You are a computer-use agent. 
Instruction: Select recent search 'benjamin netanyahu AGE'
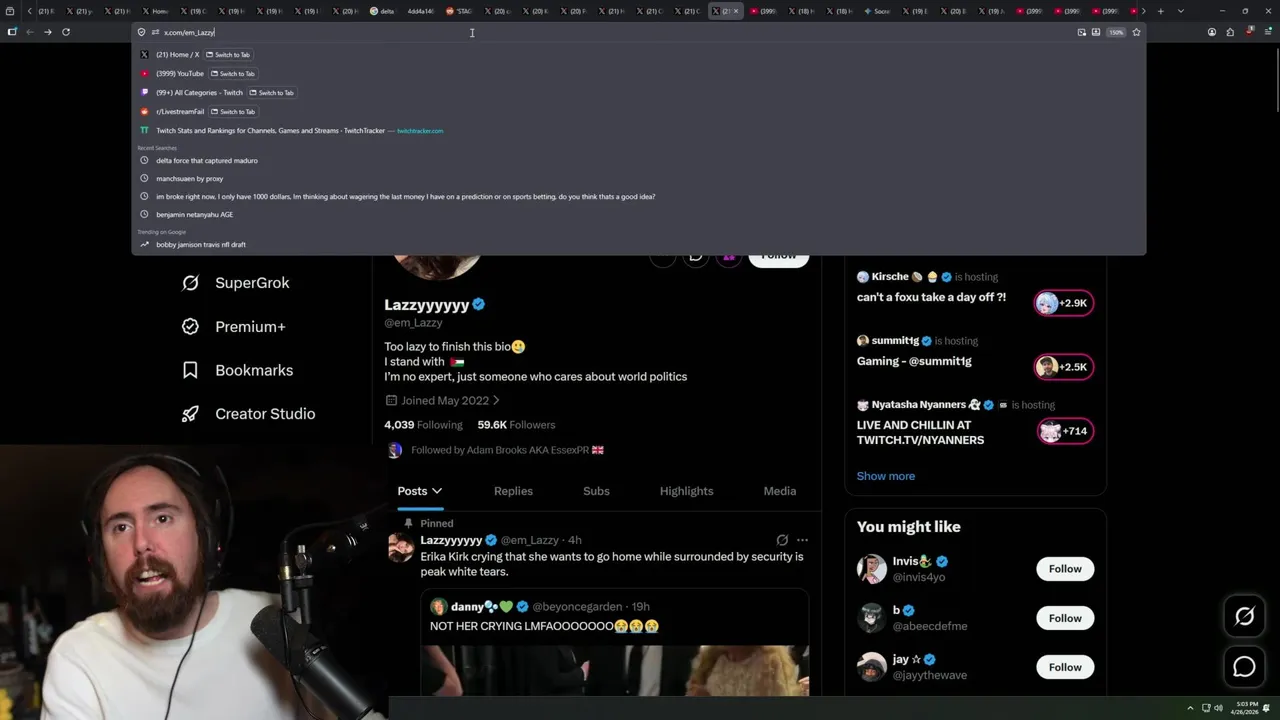tap(638, 214)
